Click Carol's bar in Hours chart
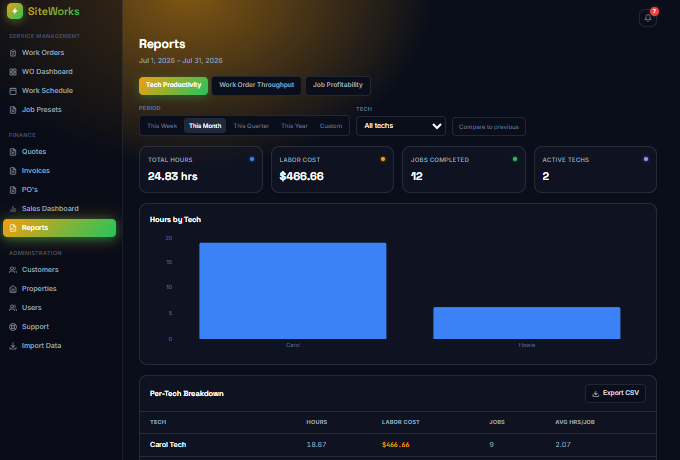 [x=293, y=291]
